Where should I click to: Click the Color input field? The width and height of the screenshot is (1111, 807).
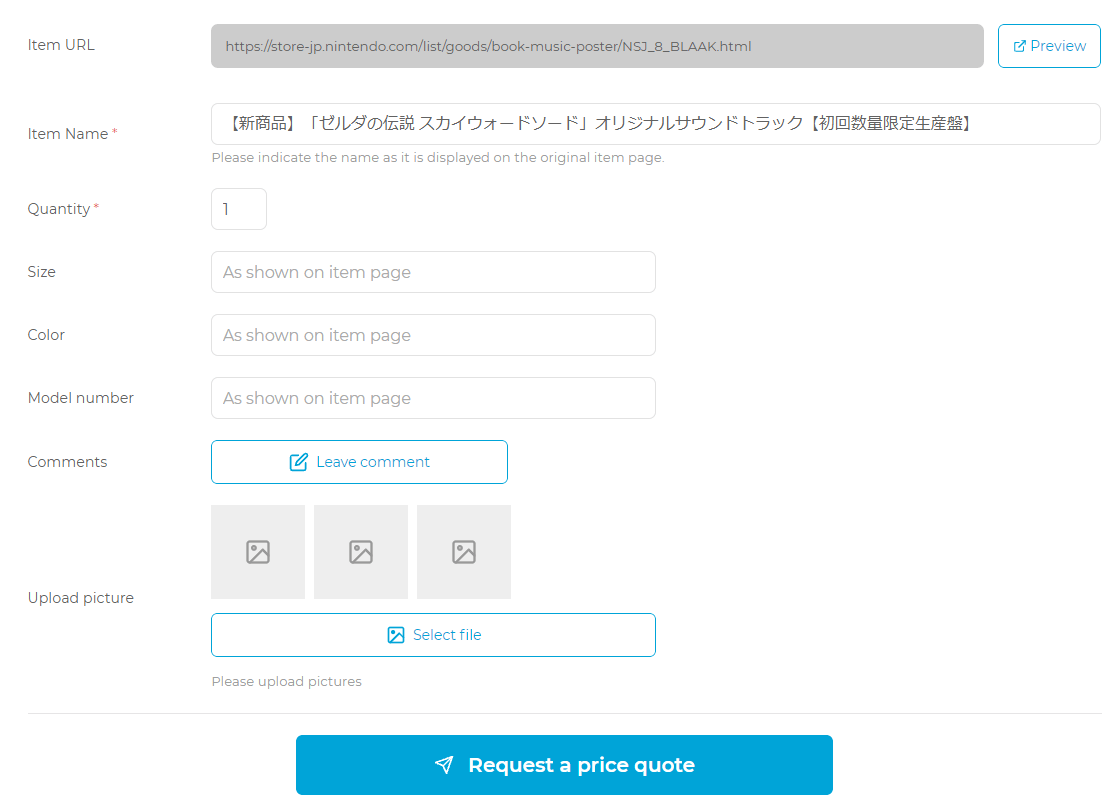[433, 335]
